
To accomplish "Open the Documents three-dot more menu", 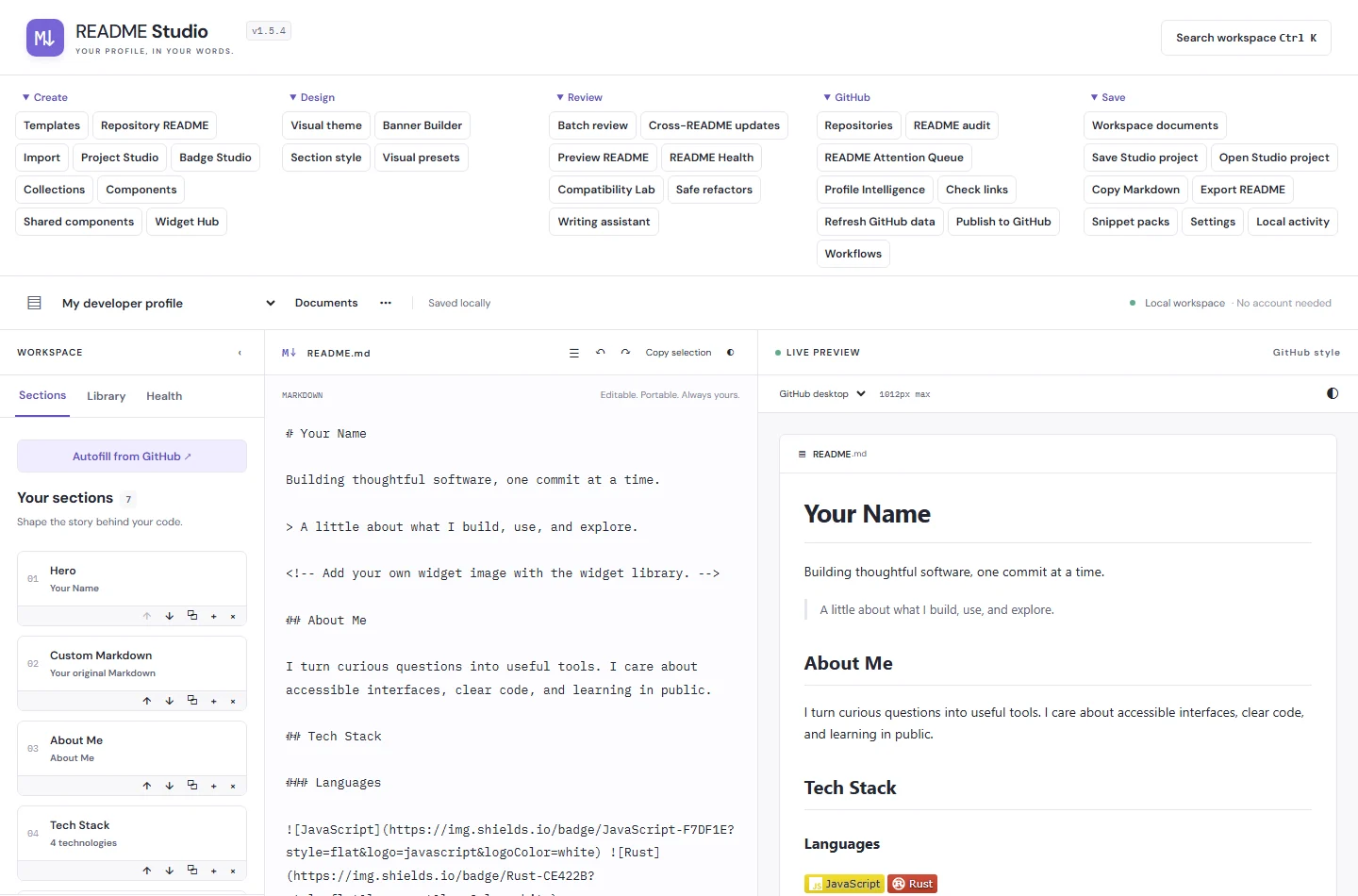I will point(386,303).
